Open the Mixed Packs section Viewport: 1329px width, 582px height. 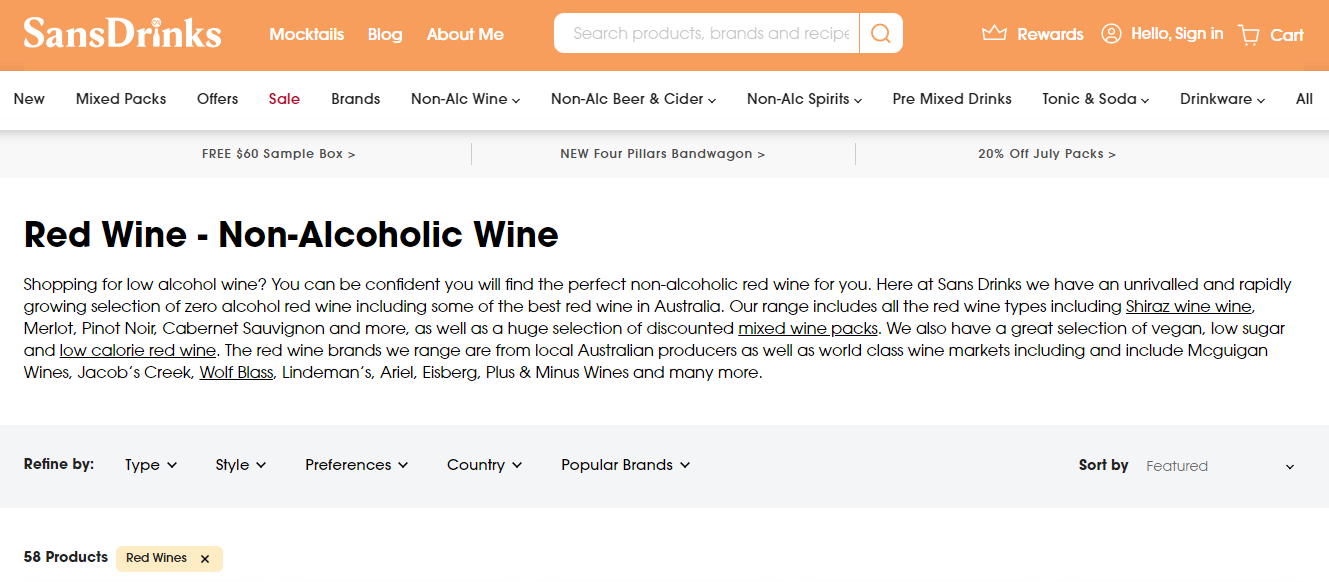[x=121, y=99]
